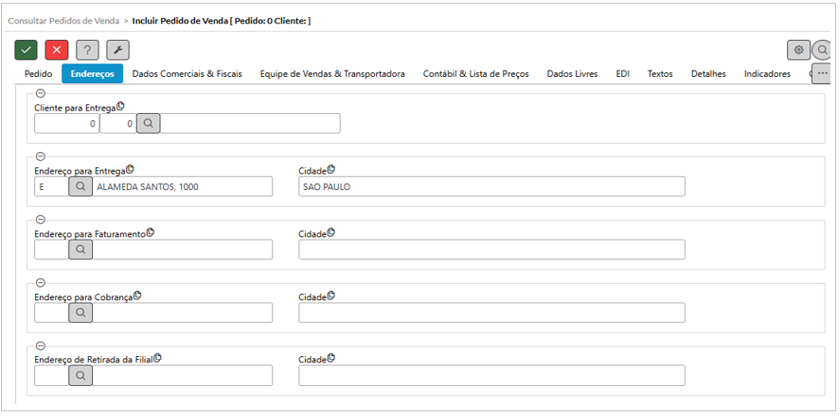Image resolution: width=840 pixels, height=416 pixels.
Task: Click the ALAMEDA SANTOS, 1000 address field
Action: (183, 187)
